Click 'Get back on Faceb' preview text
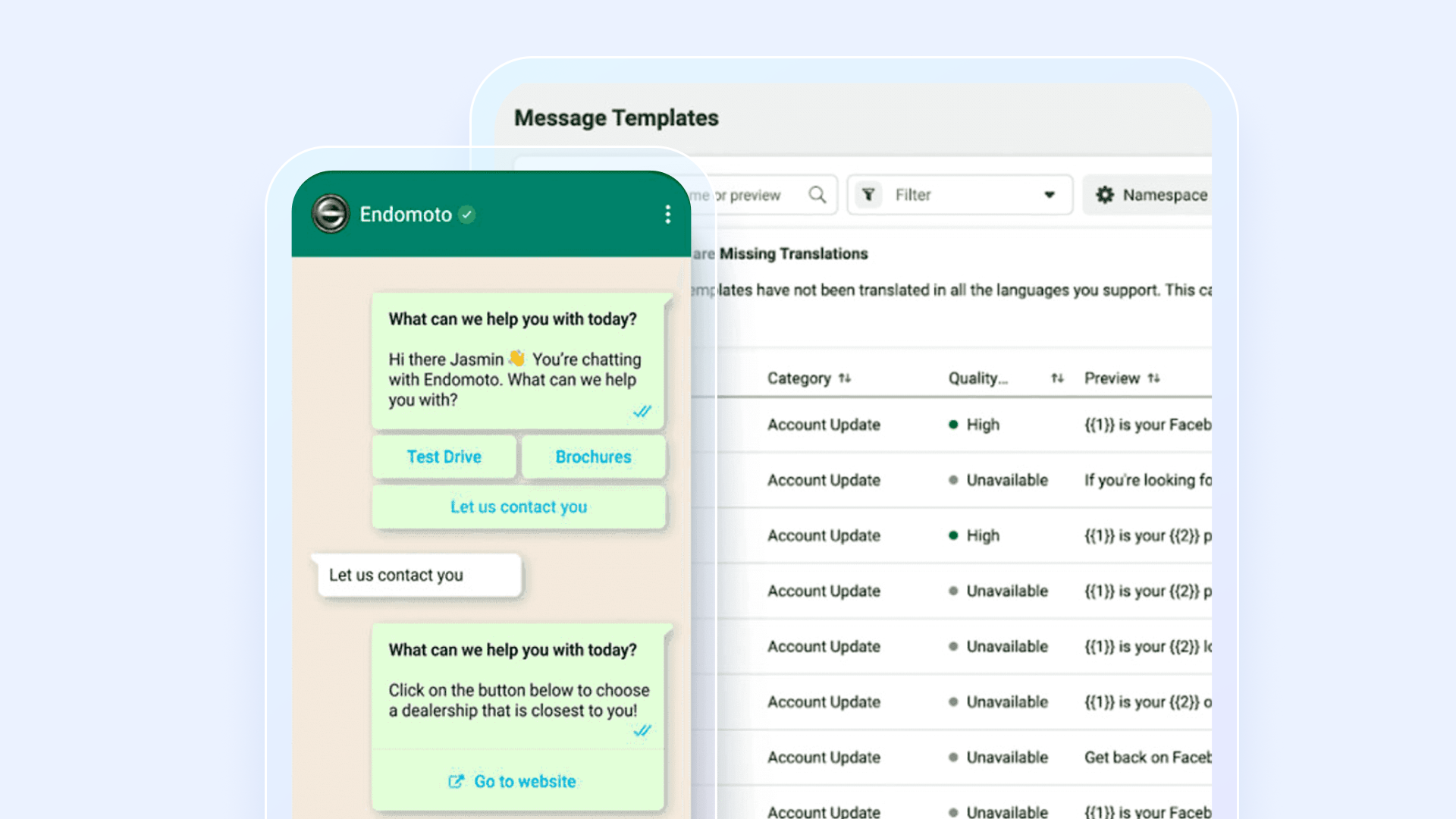Image resolution: width=1456 pixels, height=819 pixels. coord(1147,757)
